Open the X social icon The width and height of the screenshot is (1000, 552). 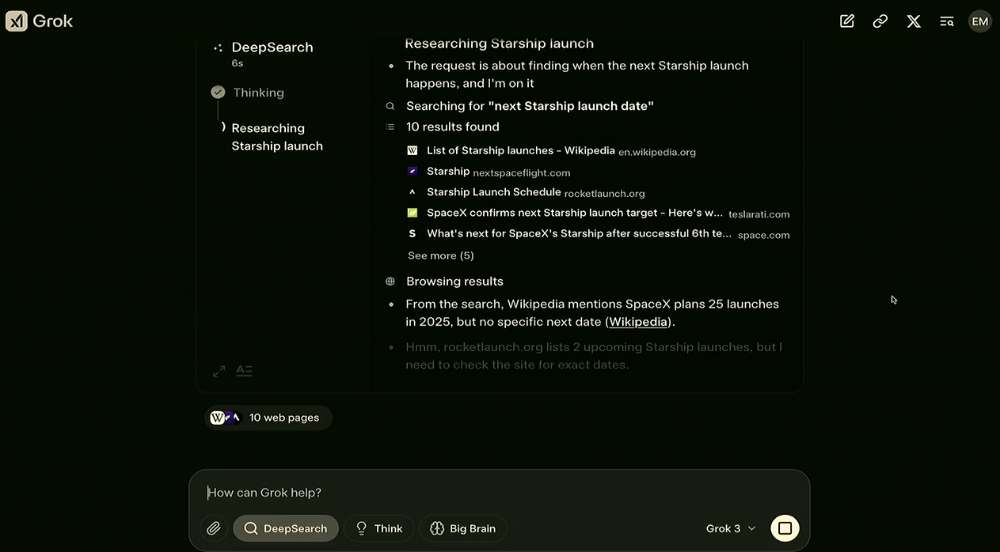click(913, 21)
